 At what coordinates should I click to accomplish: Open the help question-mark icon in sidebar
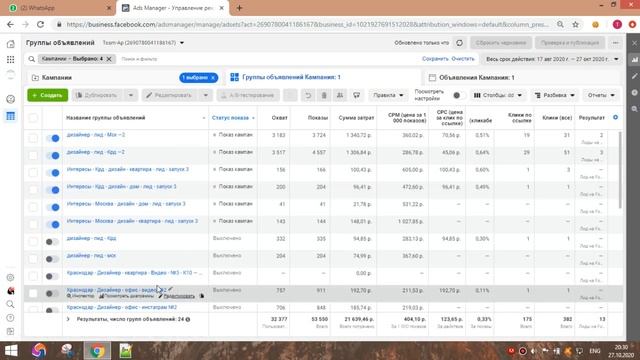[11, 318]
